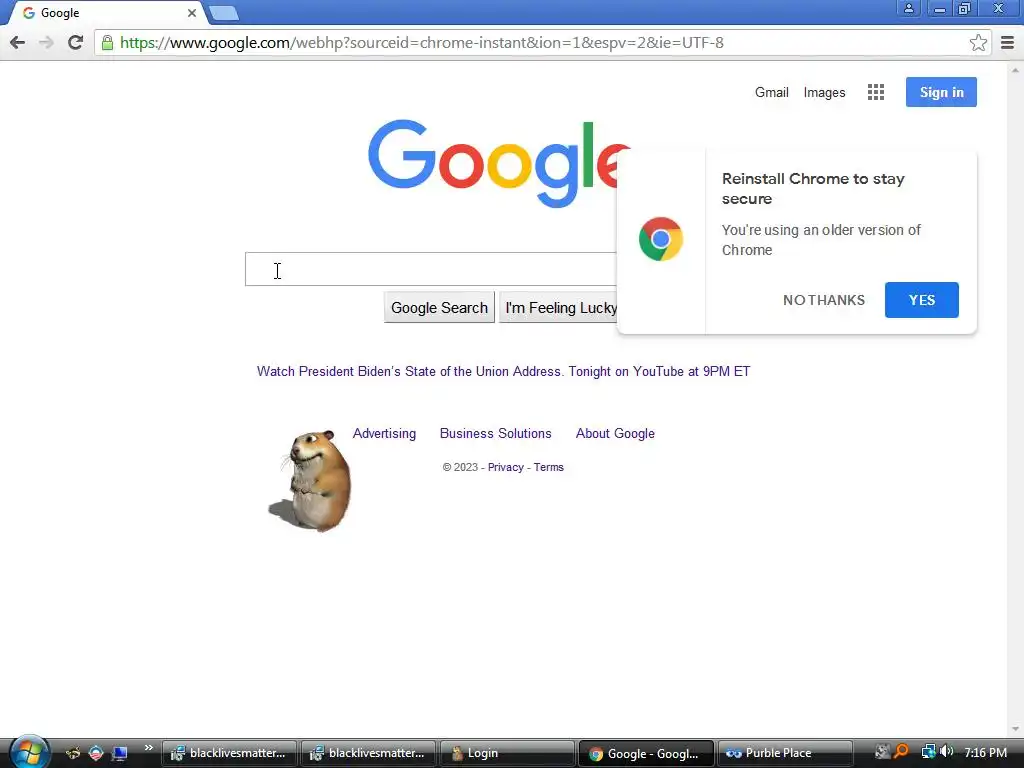Image resolution: width=1024 pixels, height=768 pixels.
Task: Open the Windows Start orb
Action: tap(29, 752)
